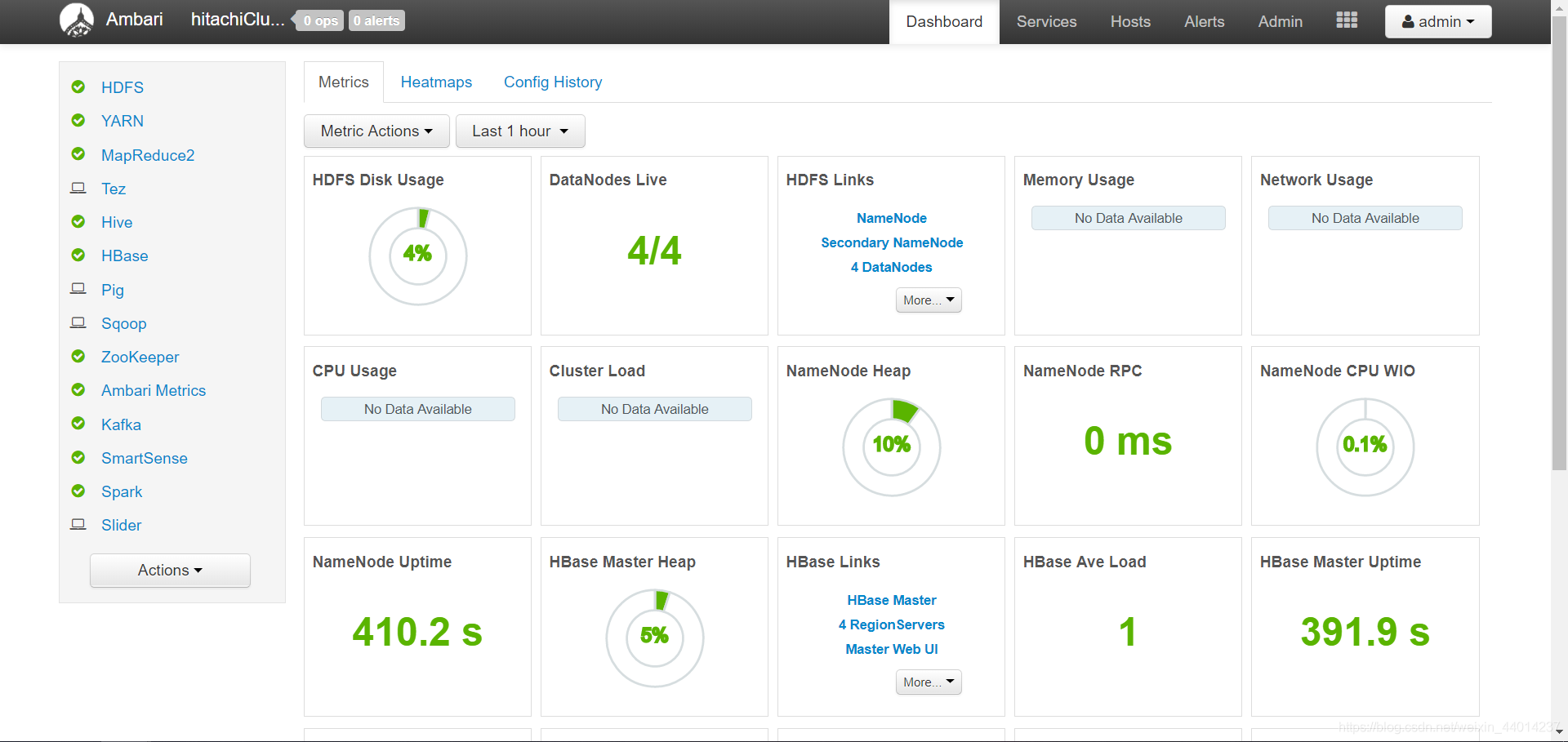Click the SmartSense green status check icon
The height and width of the screenshot is (742, 1568).
click(78, 457)
